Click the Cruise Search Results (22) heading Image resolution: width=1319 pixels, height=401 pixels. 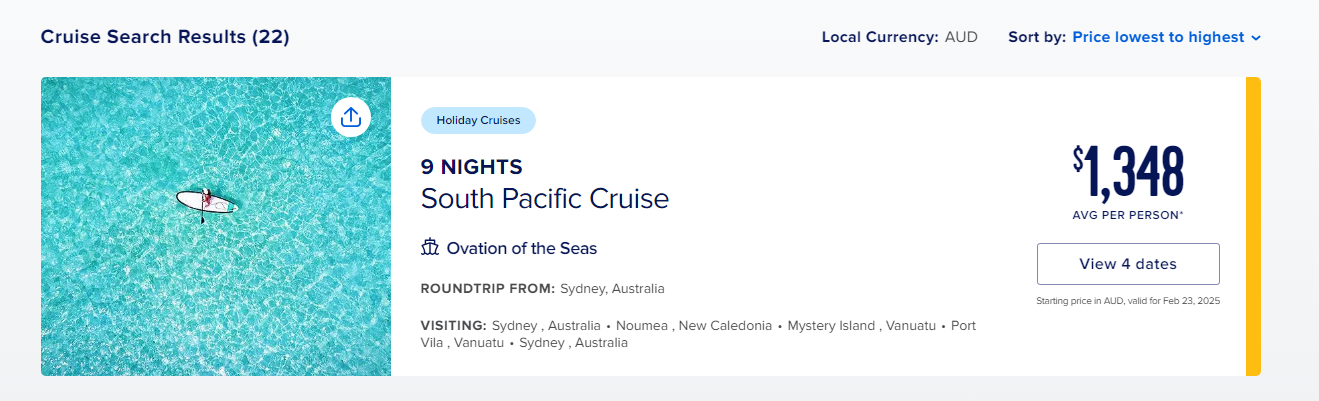(165, 37)
